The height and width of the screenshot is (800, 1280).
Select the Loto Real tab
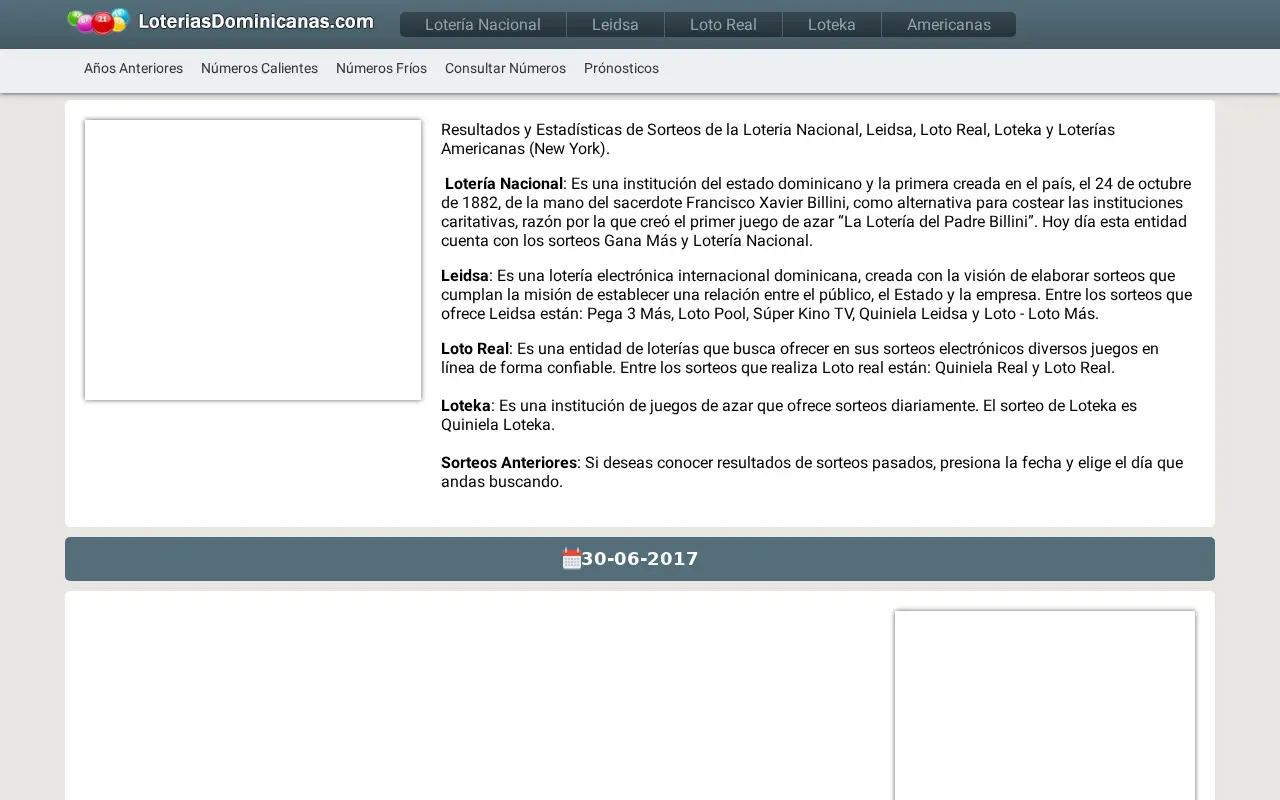[723, 25]
